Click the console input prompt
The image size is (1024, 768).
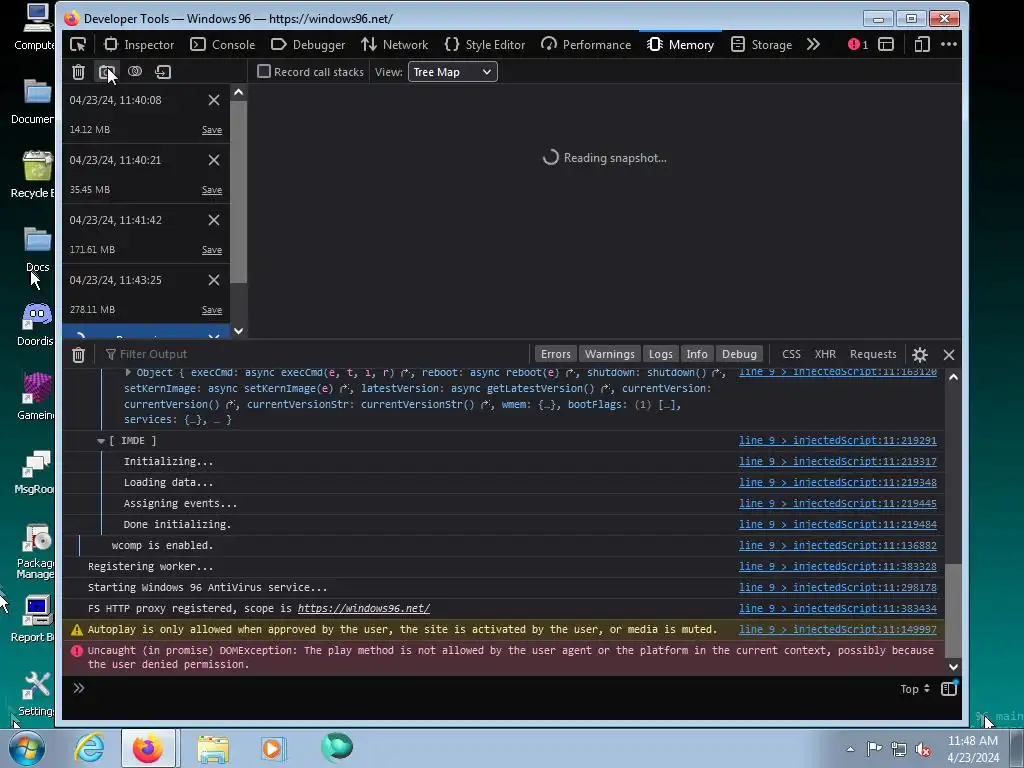point(483,688)
